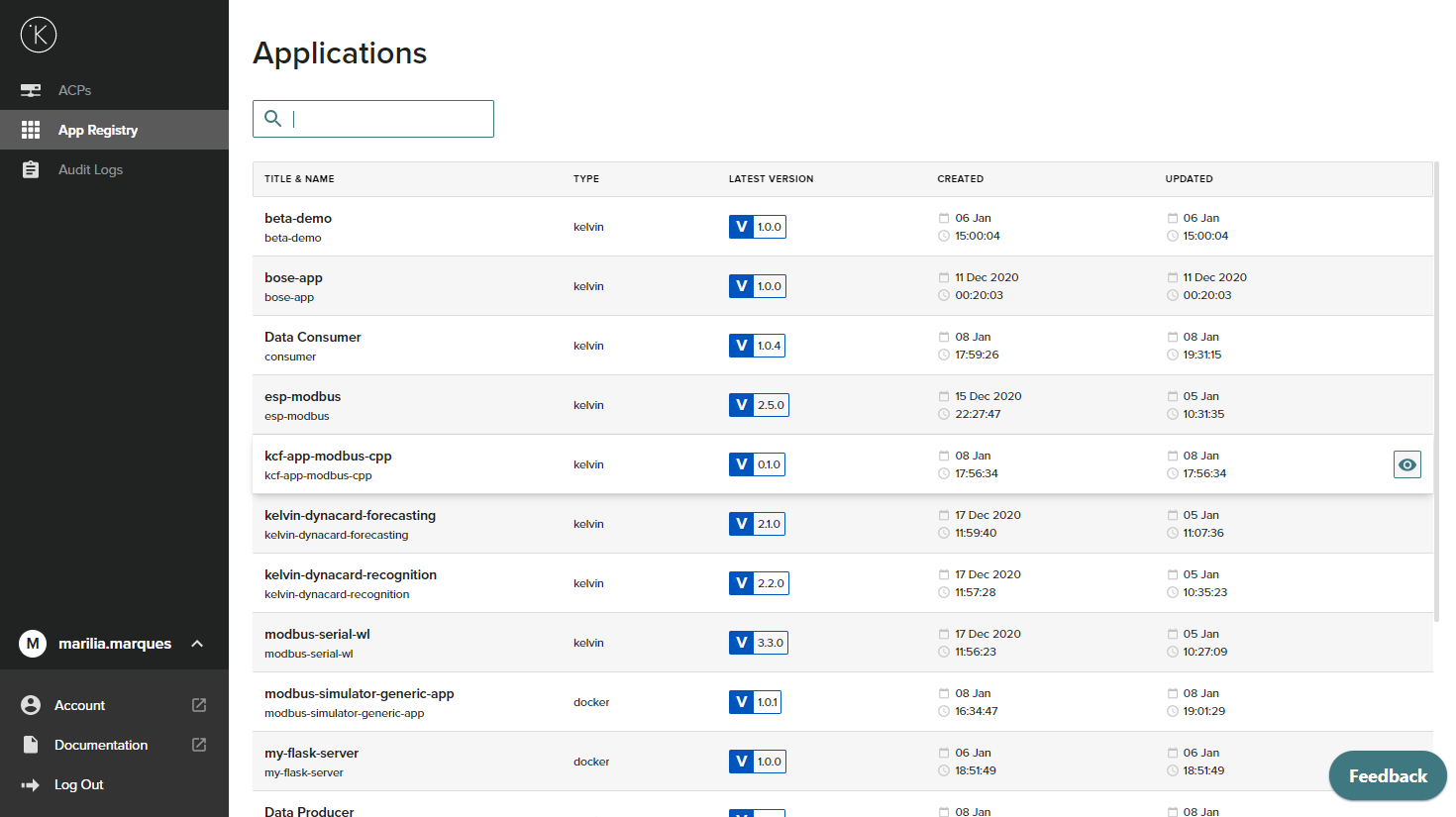Image resolution: width=1456 pixels, height=817 pixels.
Task: Collapse the marilia.marques account menu chevron
Action: coord(196,644)
